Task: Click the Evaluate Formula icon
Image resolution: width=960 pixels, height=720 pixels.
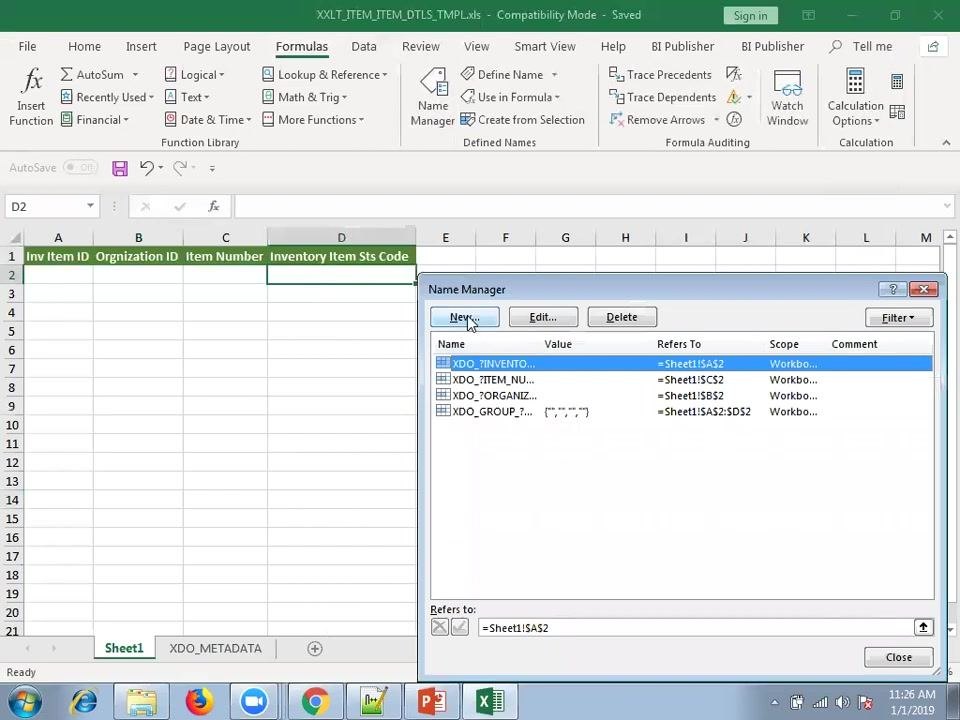Action: coord(734,119)
